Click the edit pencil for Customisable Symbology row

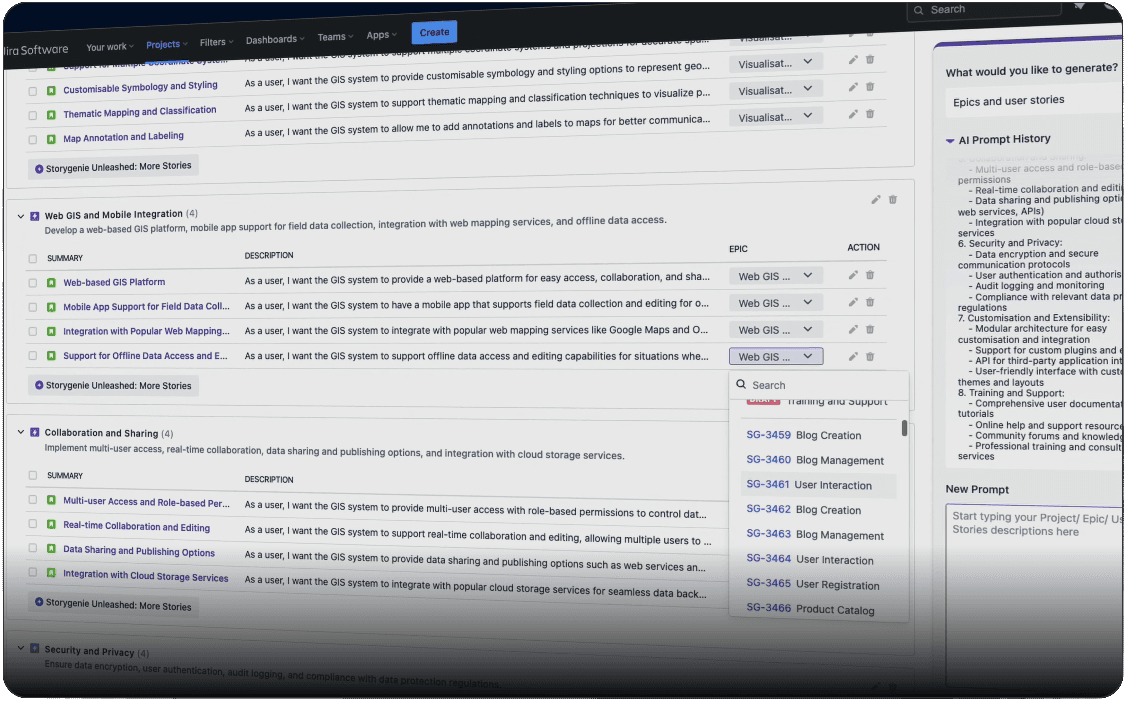[x=852, y=89]
